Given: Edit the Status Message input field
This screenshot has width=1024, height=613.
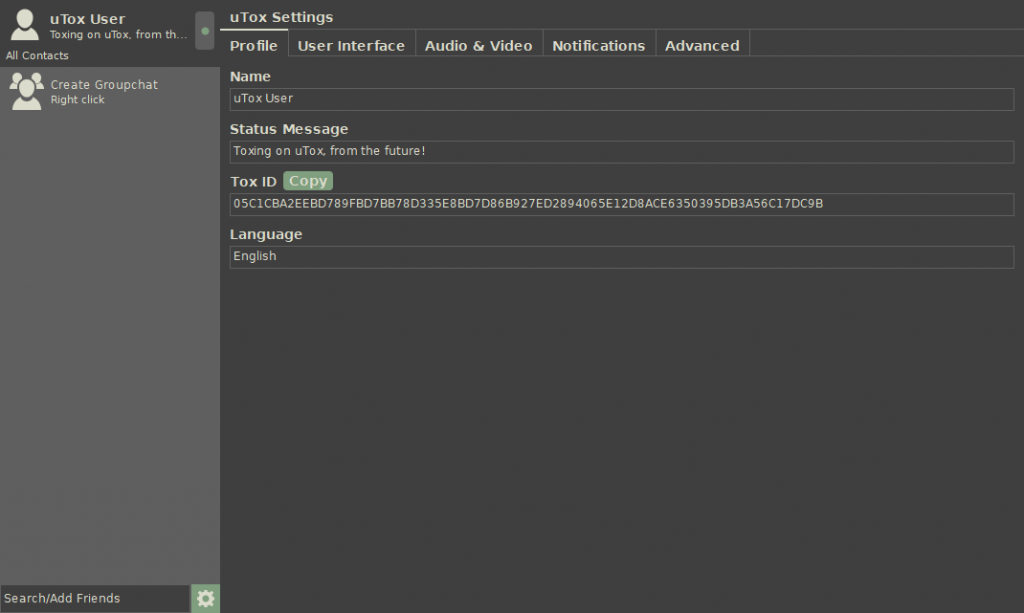Looking at the screenshot, I should click(x=622, y=151).
